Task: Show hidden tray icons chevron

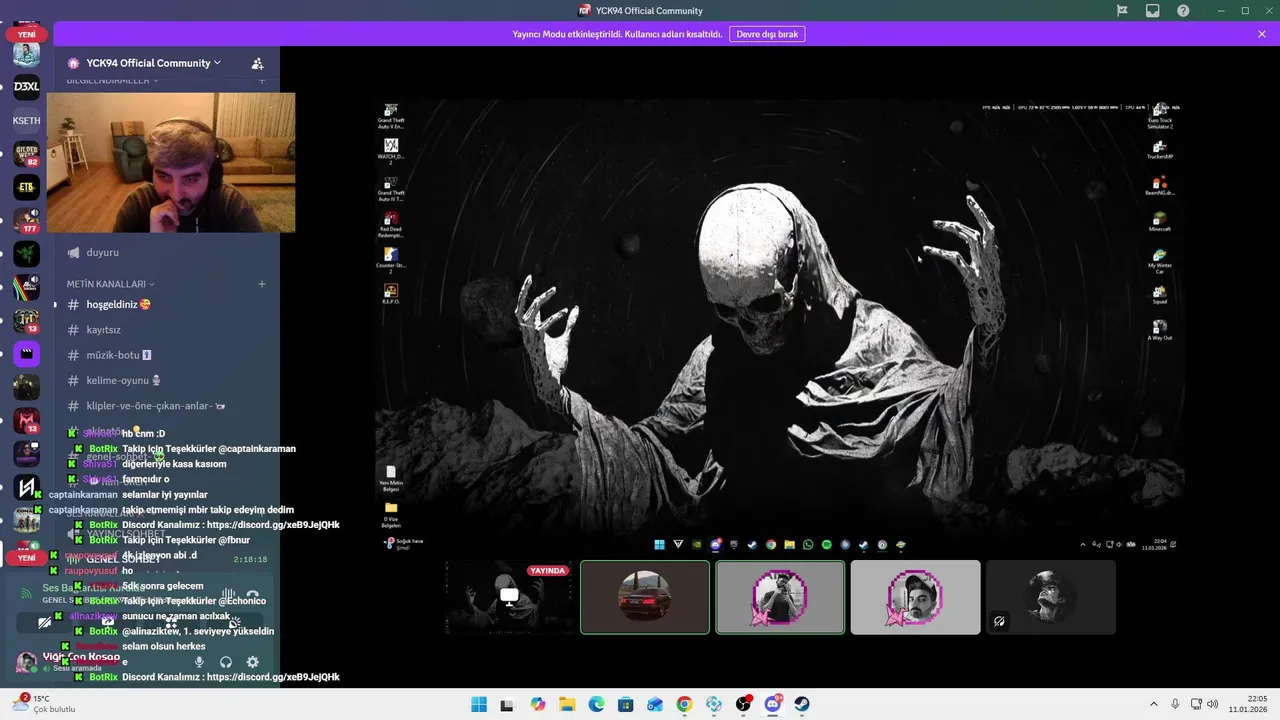Action: (x=1153, y=704)
